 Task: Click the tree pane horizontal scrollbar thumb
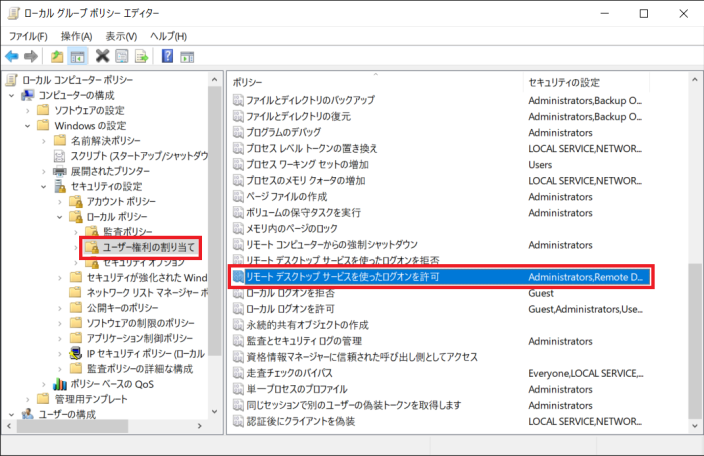72,425
